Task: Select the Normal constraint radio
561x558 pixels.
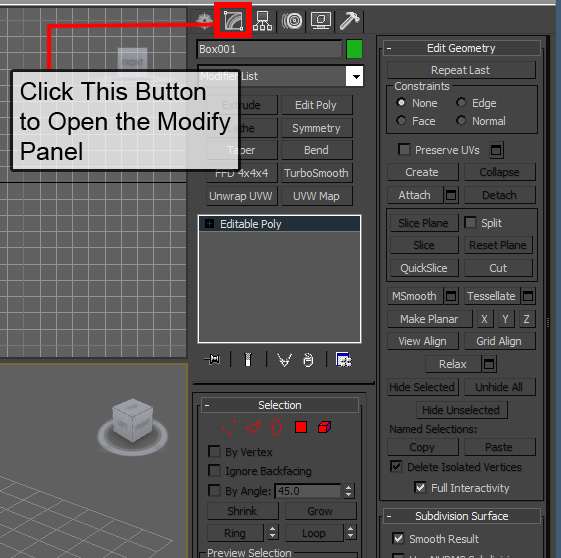Action: click(461, 121)
